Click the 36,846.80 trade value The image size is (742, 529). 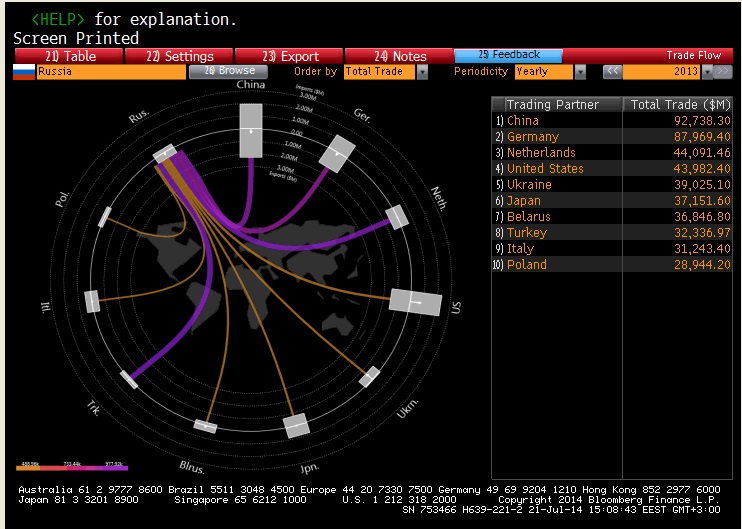pyautogui.click(x=702, y=217)
